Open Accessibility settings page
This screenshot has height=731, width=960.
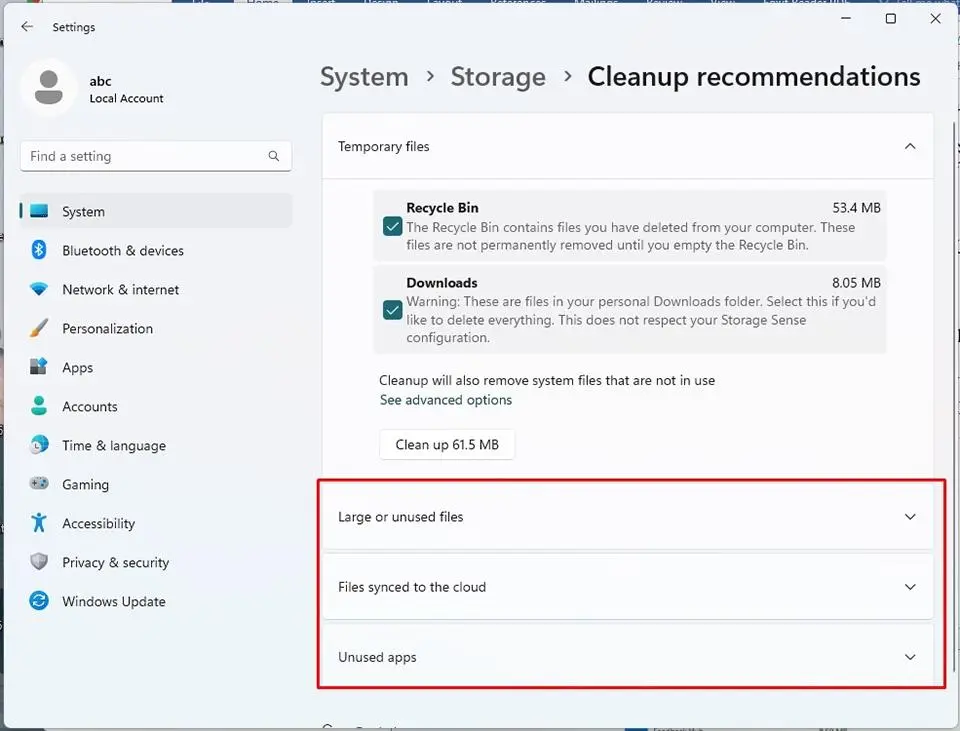click(x=156, y=523)
